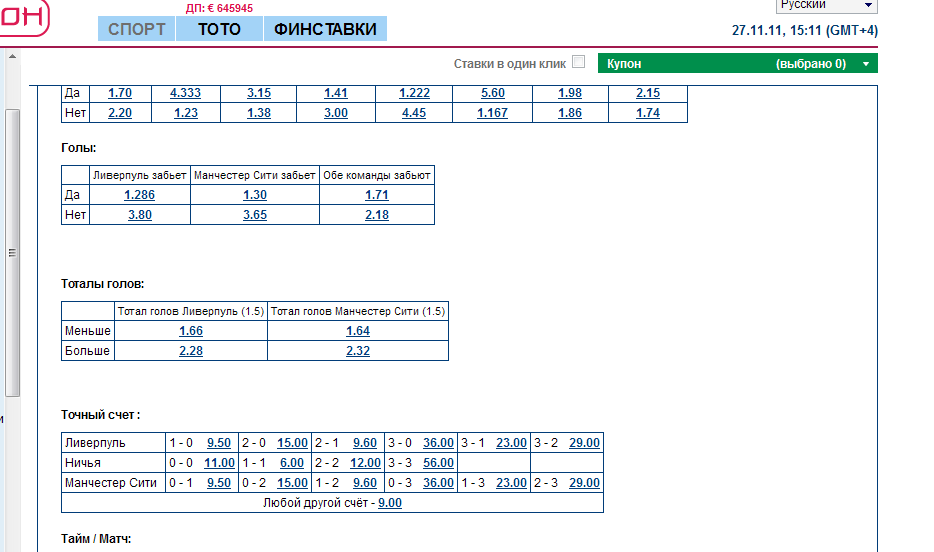The height and width of the screenshot is (552, 934).
Task: Select Любой другой счёт odds 9.00
Action: 390,503
